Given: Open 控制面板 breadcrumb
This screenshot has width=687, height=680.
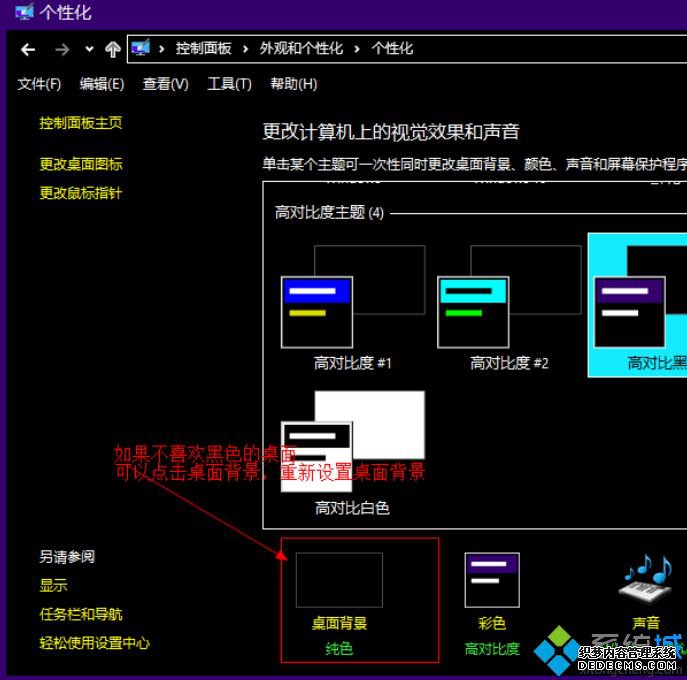Looking at the screenshot, I should (204, 48).
